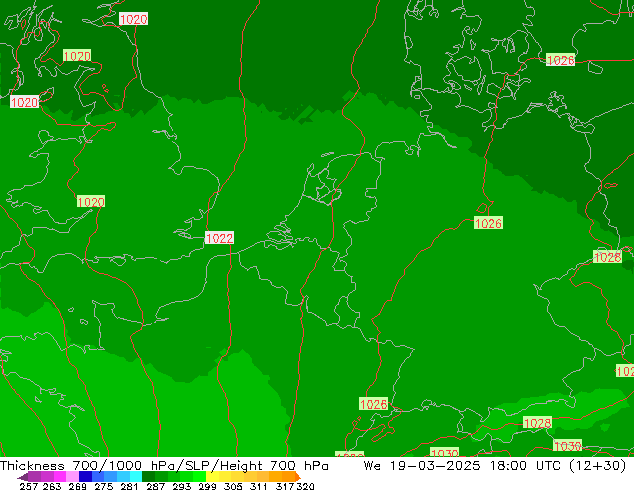Click the legend value 311
Image resolution: width=634 pixels, height=490 pixels.
click(x=259, y=486)
